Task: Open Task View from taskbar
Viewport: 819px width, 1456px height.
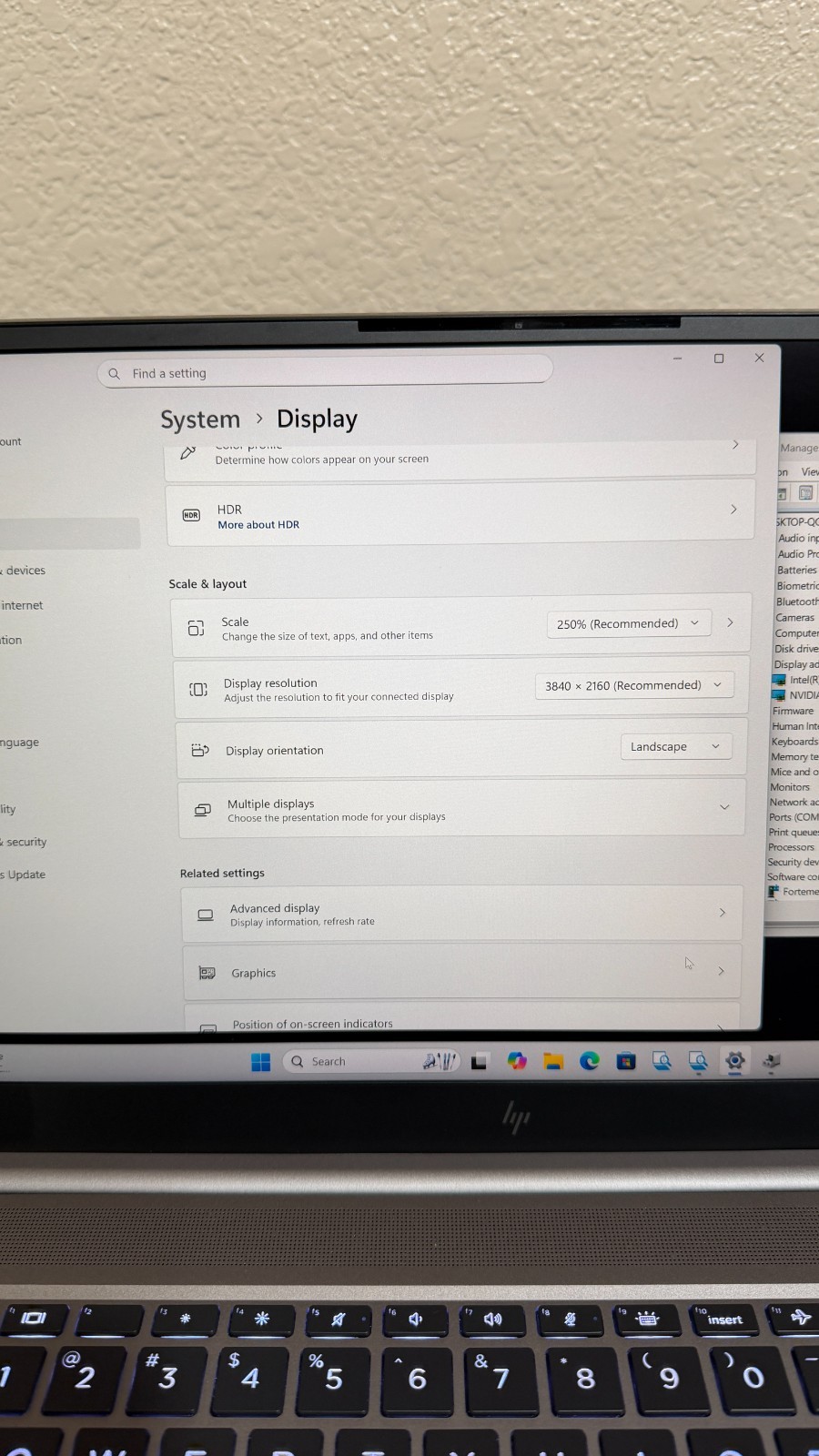Action: 480,1061
